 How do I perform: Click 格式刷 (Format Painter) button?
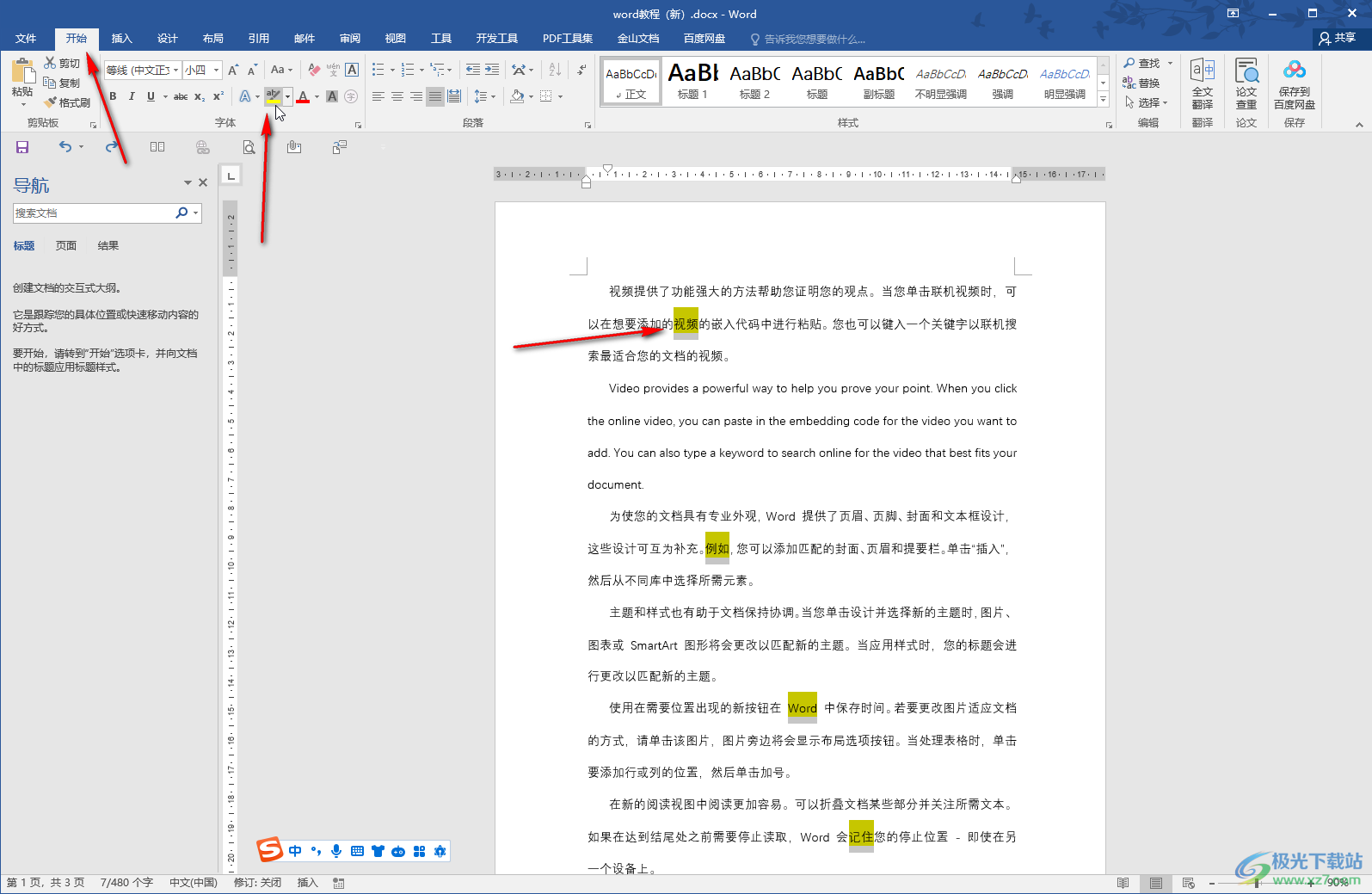click(x=67, y=102)
